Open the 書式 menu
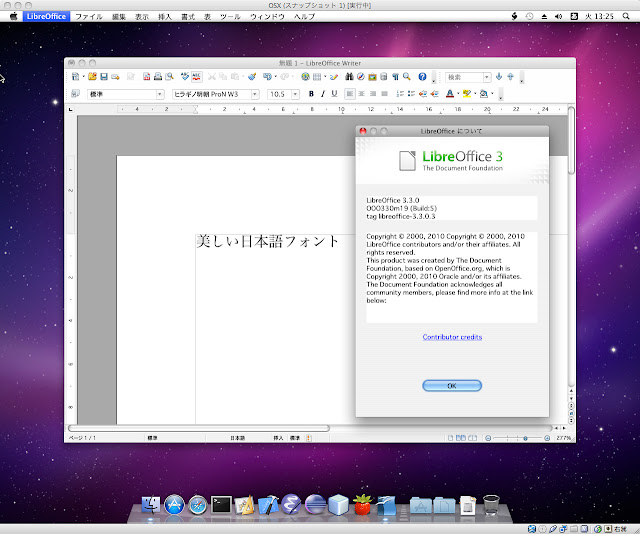640x534 pixels. 188,17
